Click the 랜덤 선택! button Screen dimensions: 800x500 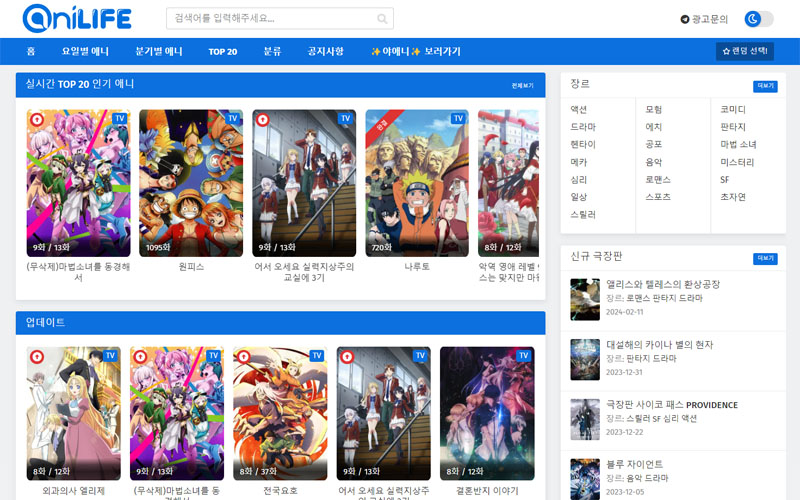(745, 51)
